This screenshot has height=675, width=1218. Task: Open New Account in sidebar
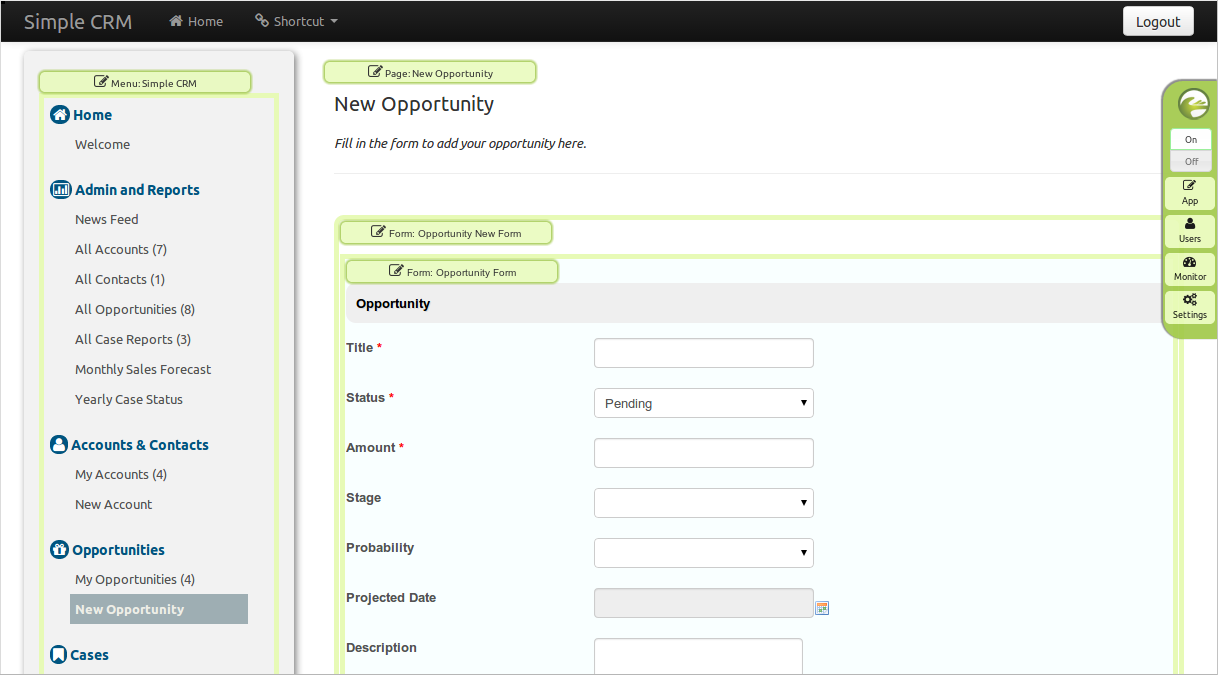114,504
